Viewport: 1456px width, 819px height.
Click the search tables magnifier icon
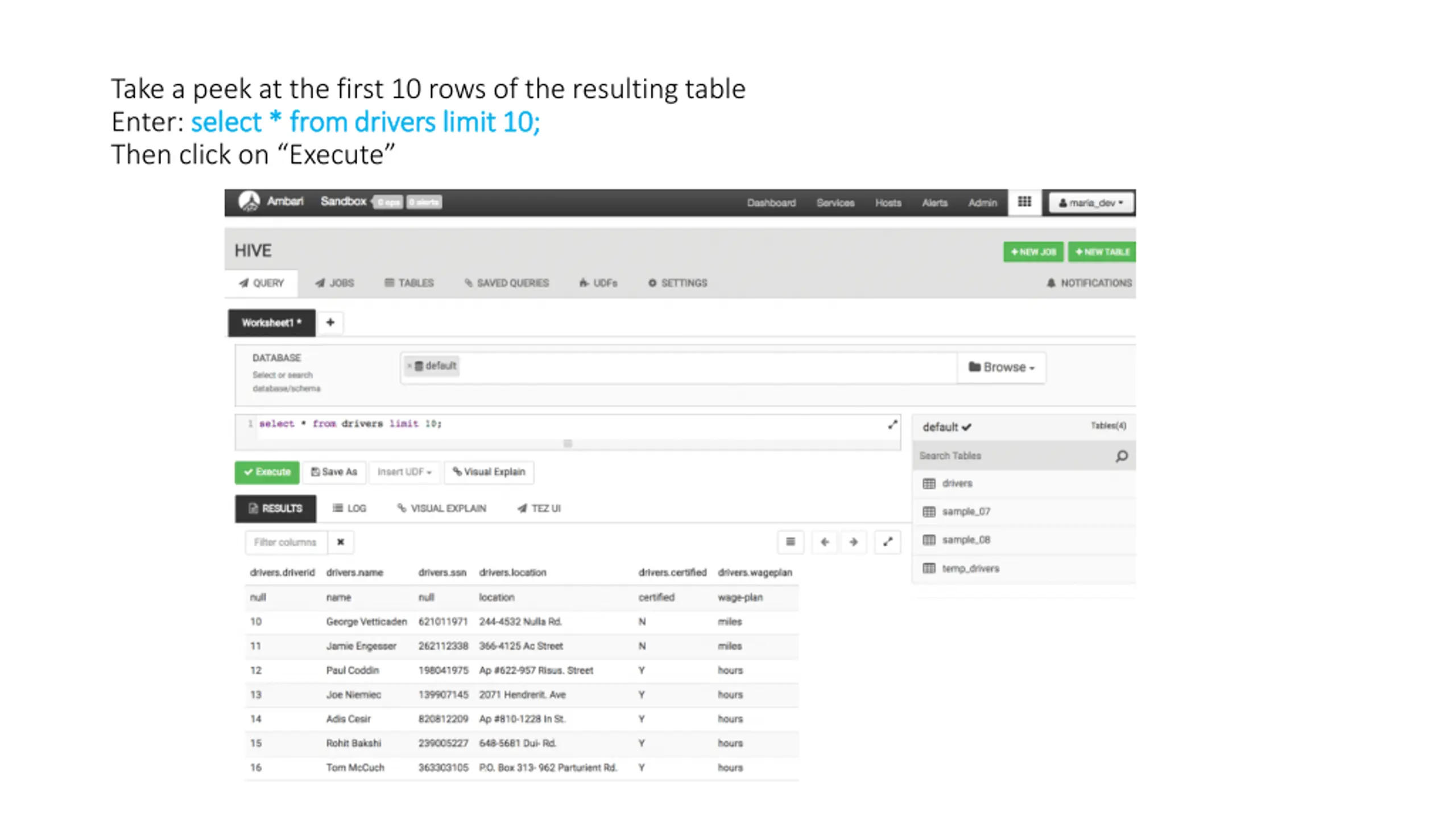click(x=1122, y=456)
